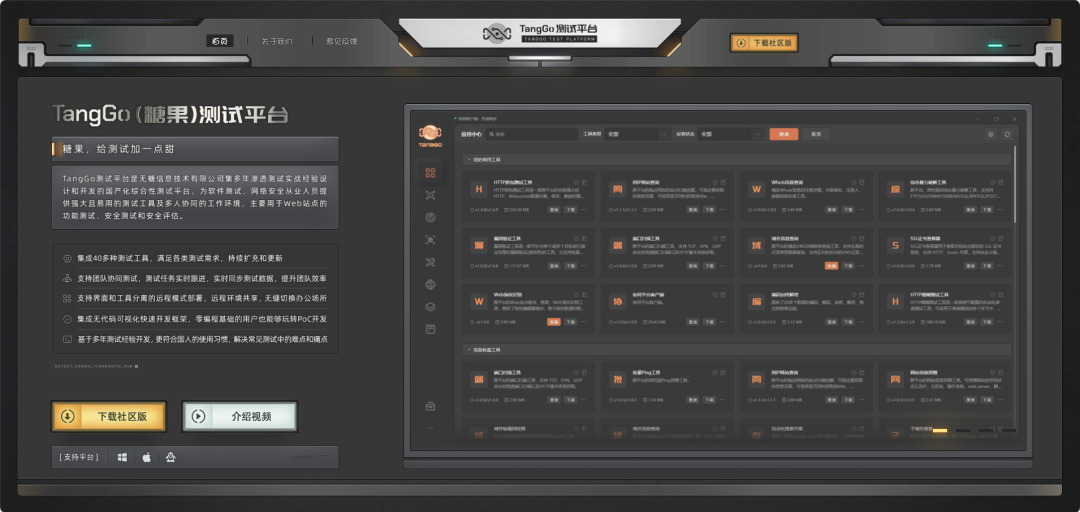Click the refresh icon in preview toolbar

pos(1007,134)
